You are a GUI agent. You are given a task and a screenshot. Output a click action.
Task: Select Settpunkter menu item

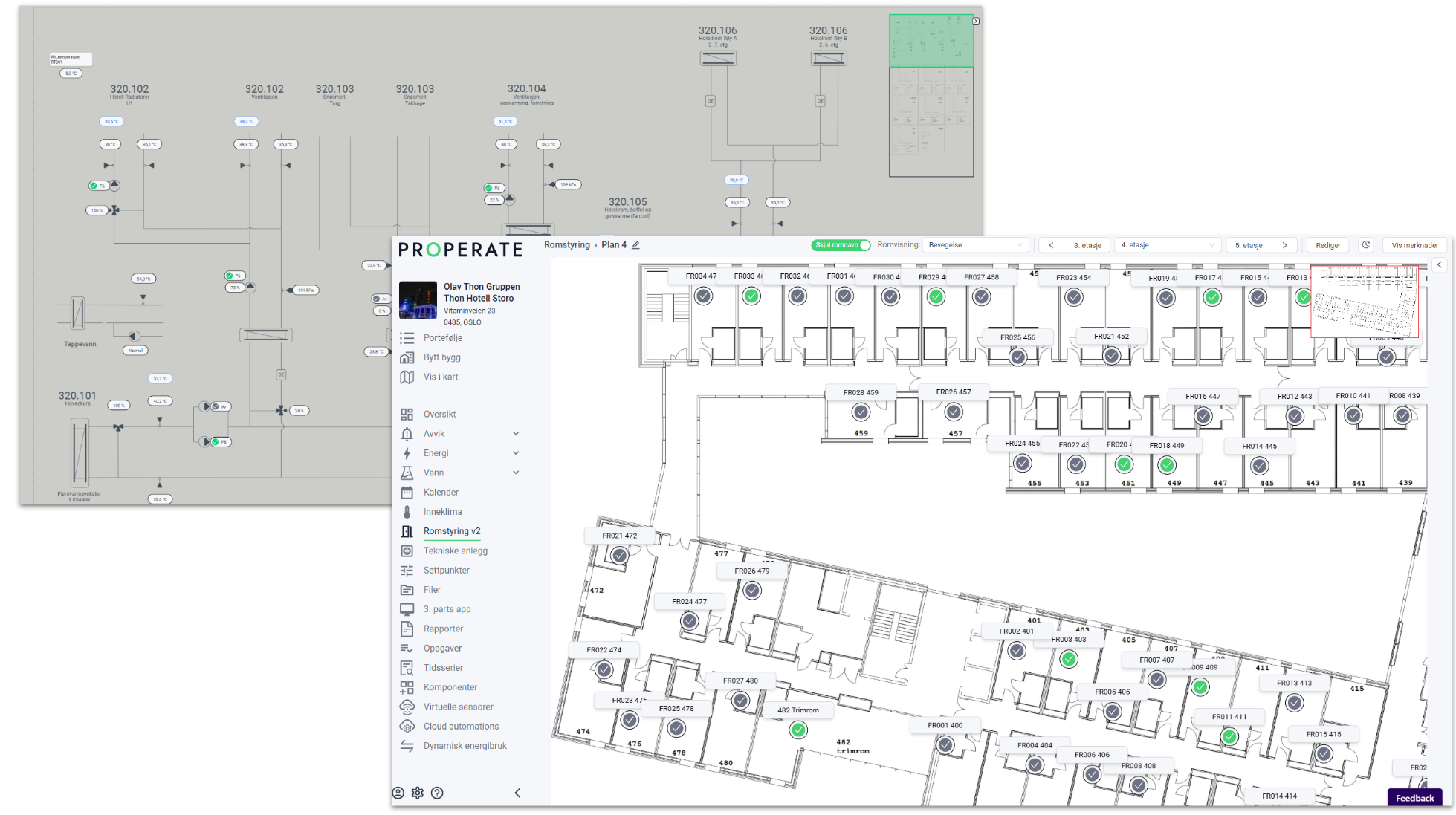click(446, 571)
